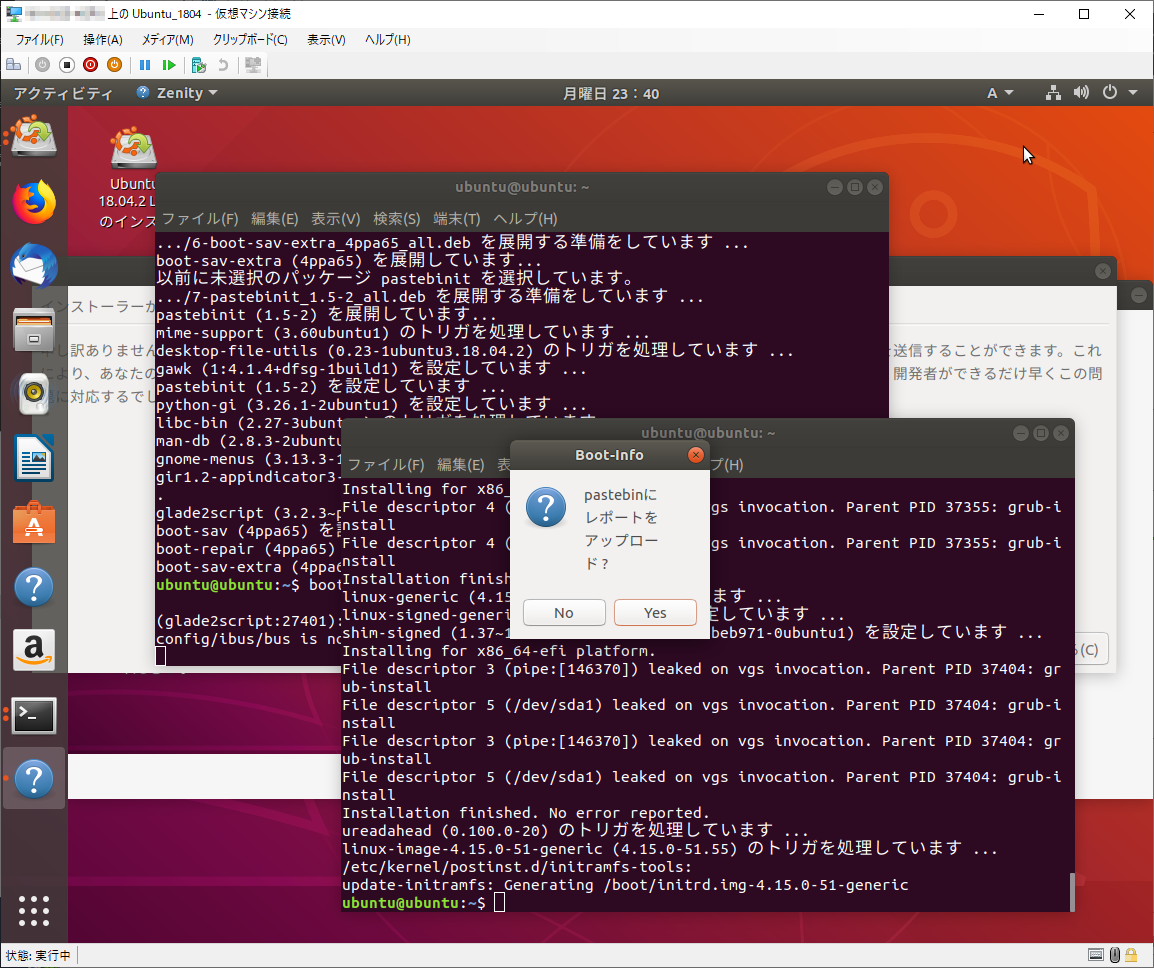Close the Boot-Info dialog

coord(695,455)
